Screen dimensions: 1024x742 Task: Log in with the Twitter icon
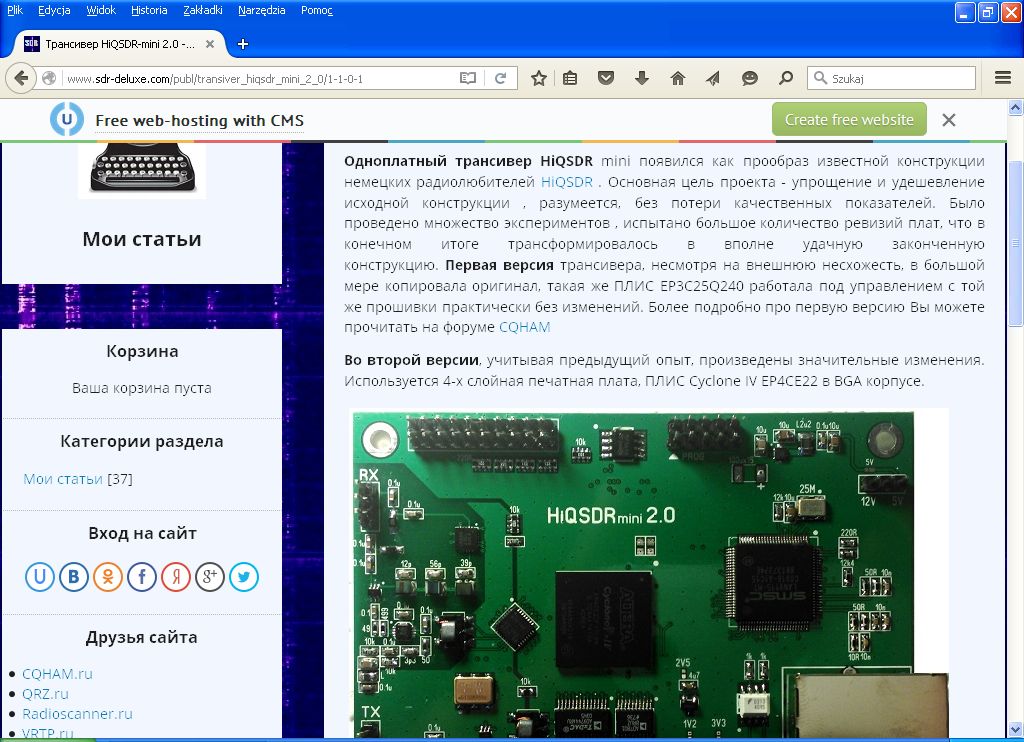tap(244, 576)
